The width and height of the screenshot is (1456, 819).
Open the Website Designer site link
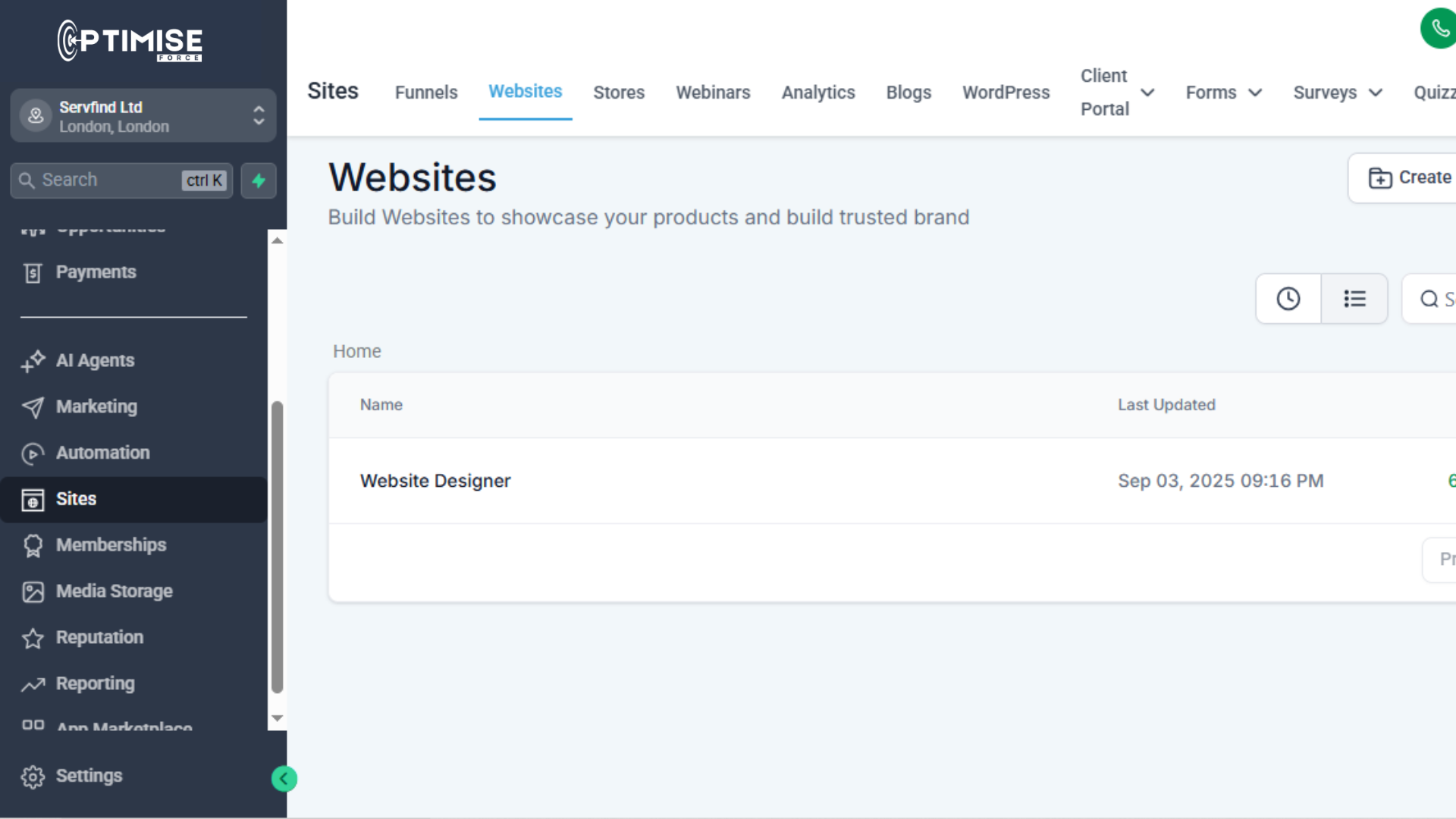[435, 481]
